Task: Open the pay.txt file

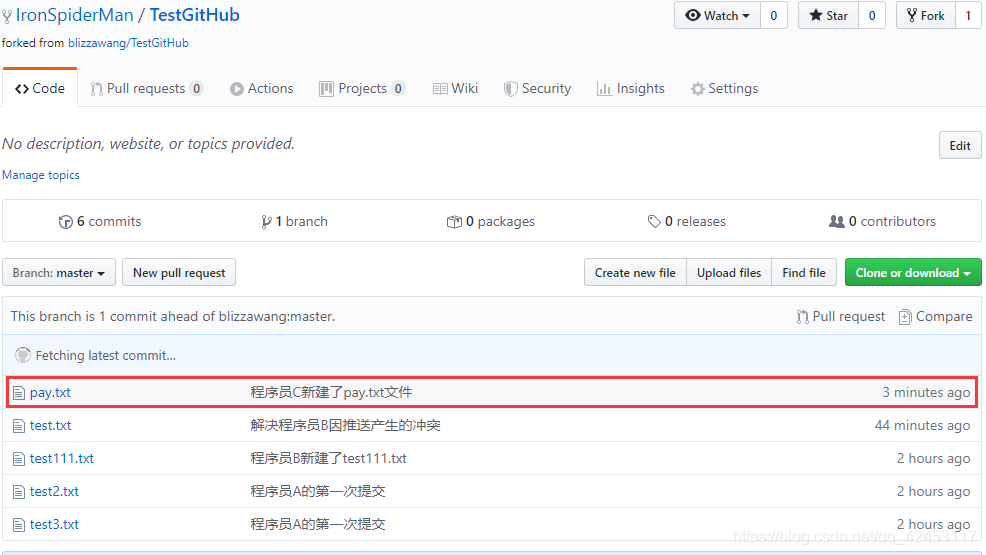Action: pos(50,392)
